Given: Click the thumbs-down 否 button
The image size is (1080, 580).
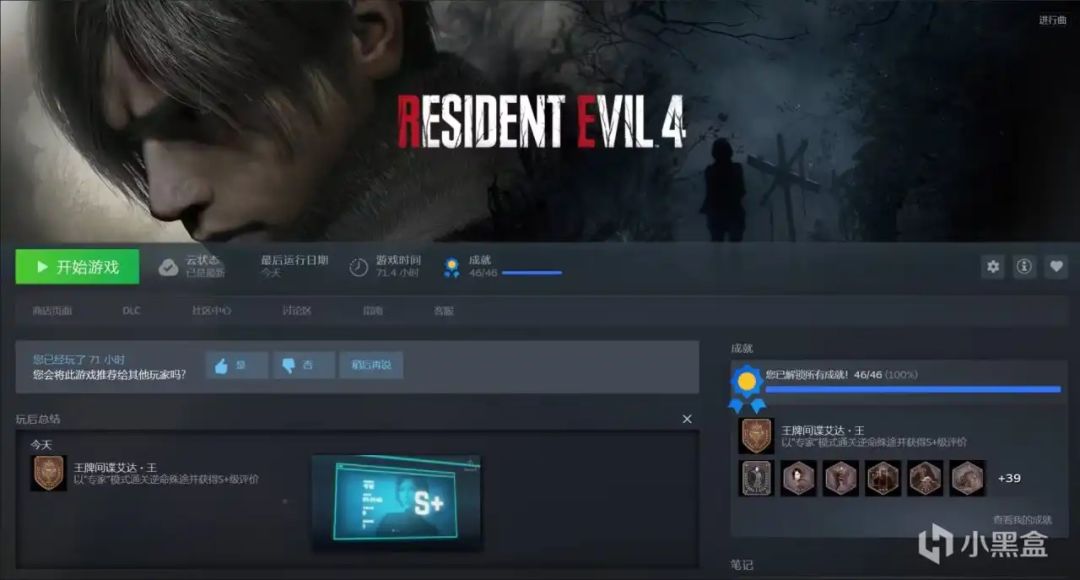Looking at the screenshot, I should (304, 365).
